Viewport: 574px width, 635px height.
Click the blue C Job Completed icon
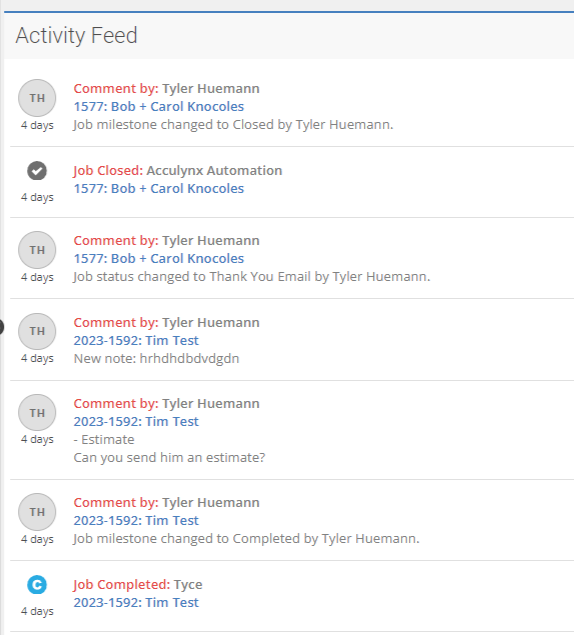pos(37,585)
